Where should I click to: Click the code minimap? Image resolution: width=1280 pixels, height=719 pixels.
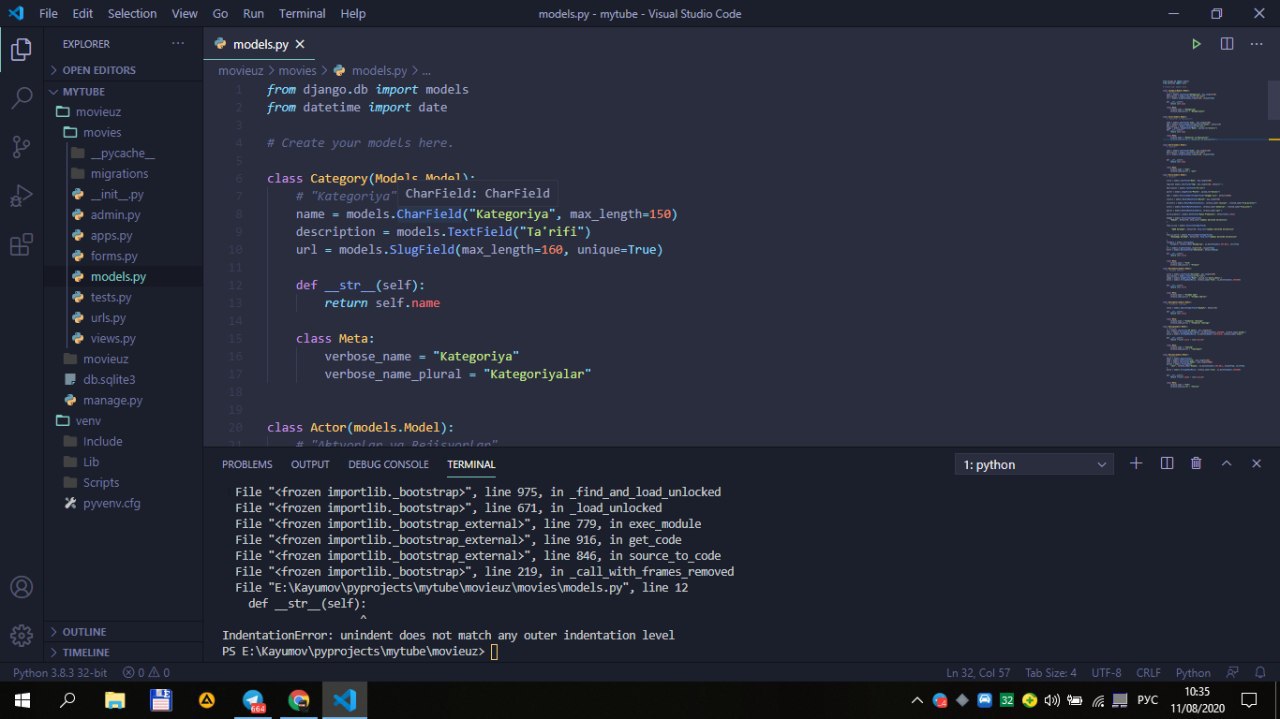coord(1215,235)
